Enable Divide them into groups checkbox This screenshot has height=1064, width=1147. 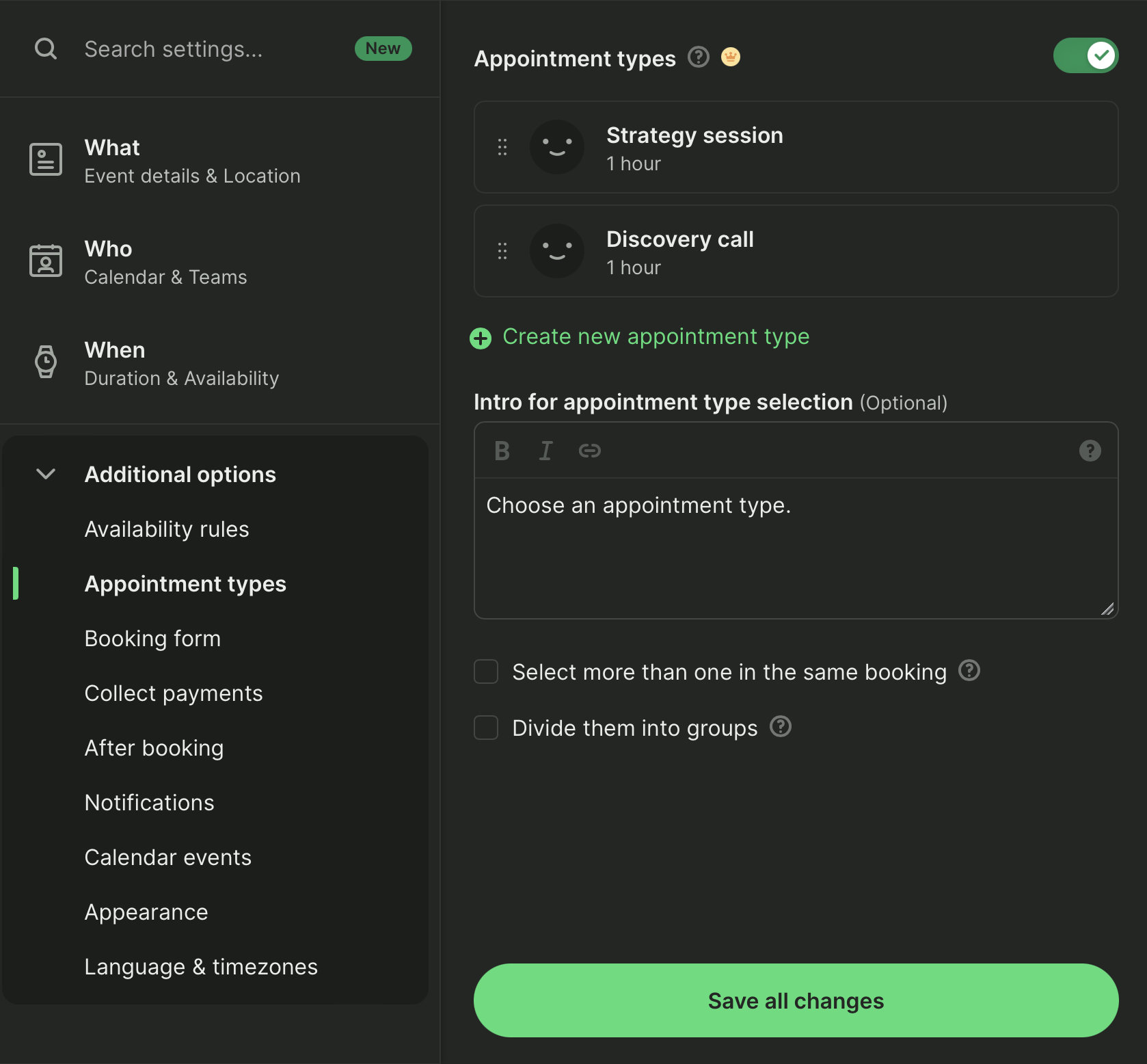pos(486,728)
